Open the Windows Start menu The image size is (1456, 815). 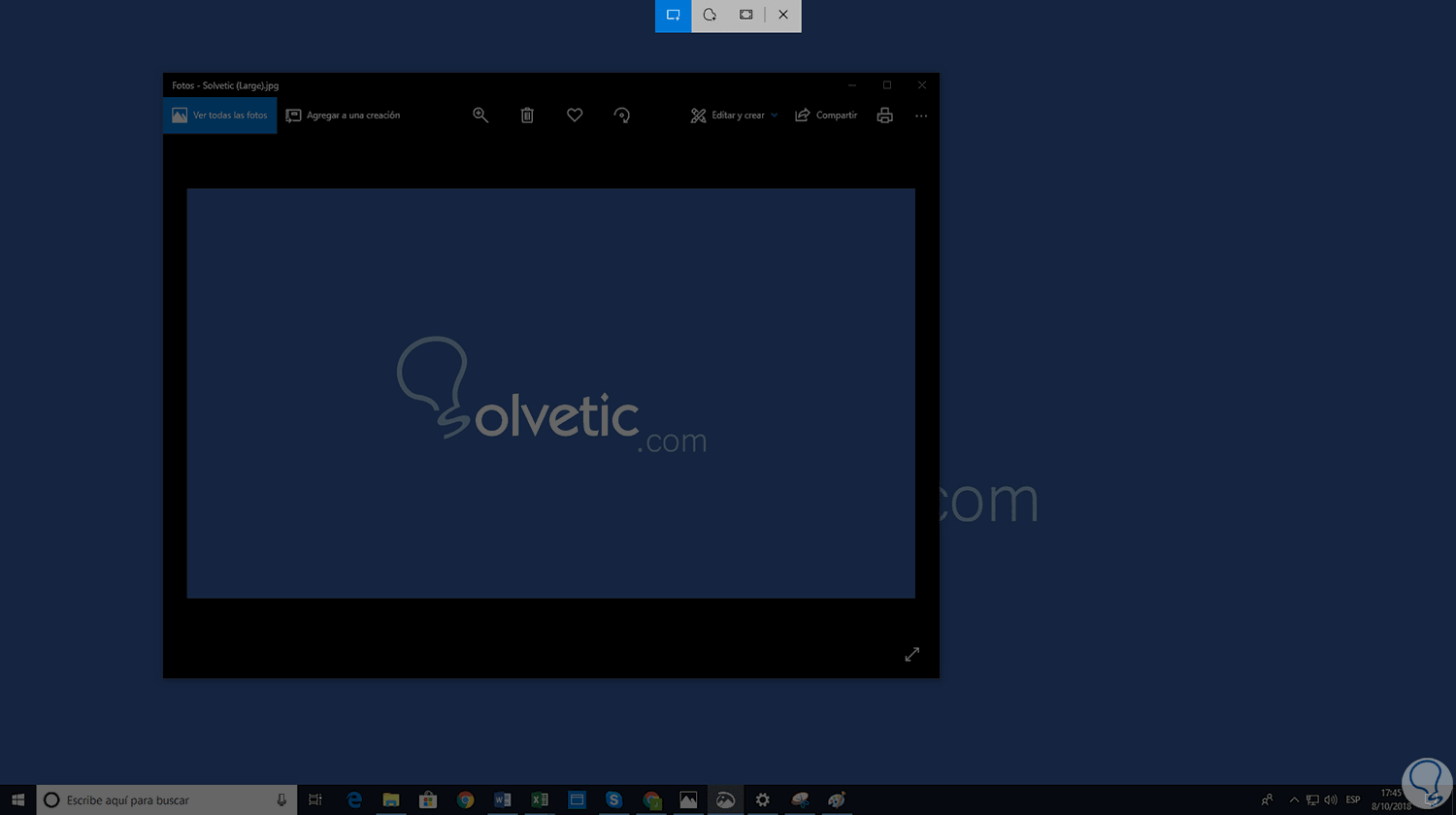coord(17,800)
